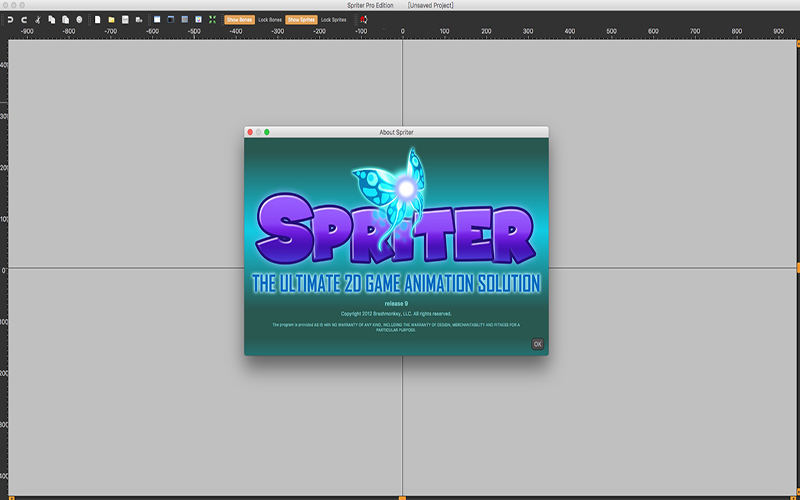Click the 500 mark on horizontal ruler
The image size is (800, 500).
click(x=611, y=31)
